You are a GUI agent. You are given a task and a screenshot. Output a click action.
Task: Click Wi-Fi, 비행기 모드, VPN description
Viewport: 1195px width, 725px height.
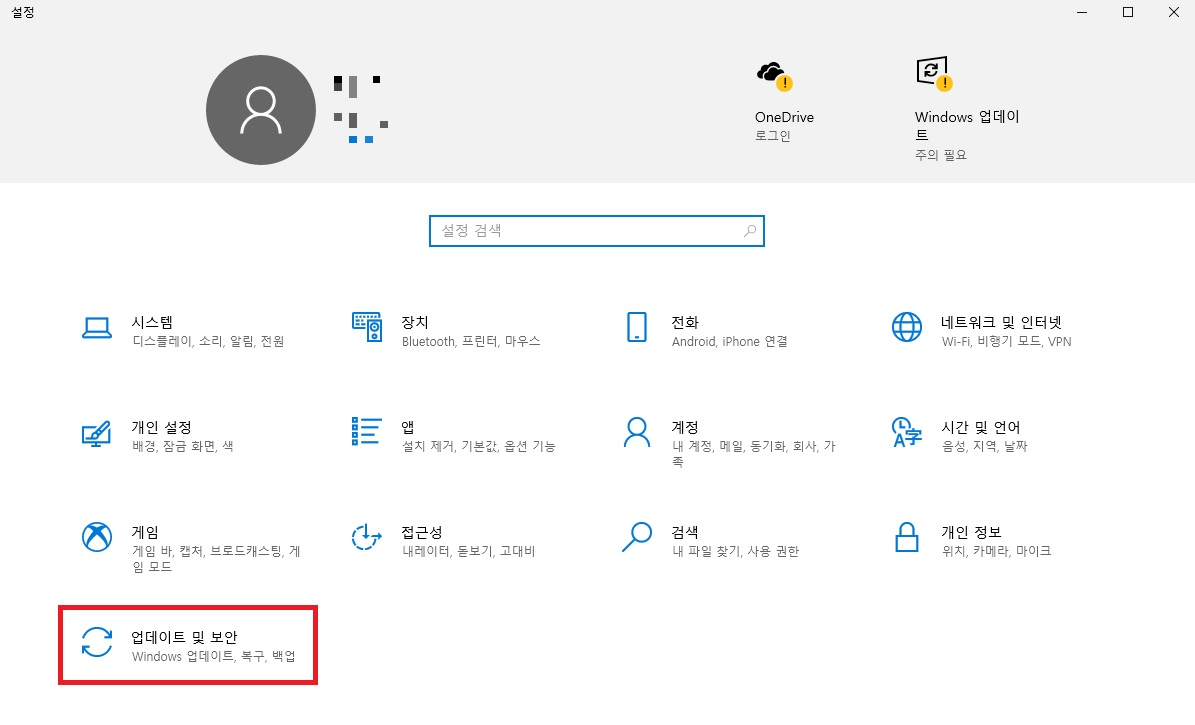1006,342
